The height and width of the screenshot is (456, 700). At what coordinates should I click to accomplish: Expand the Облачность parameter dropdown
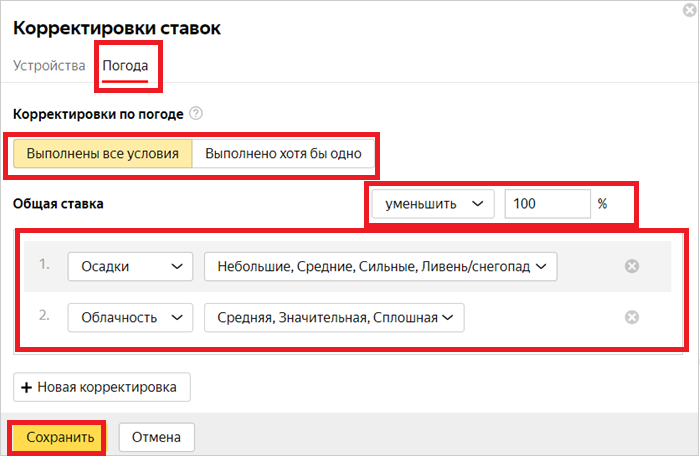tap(130, 317)
